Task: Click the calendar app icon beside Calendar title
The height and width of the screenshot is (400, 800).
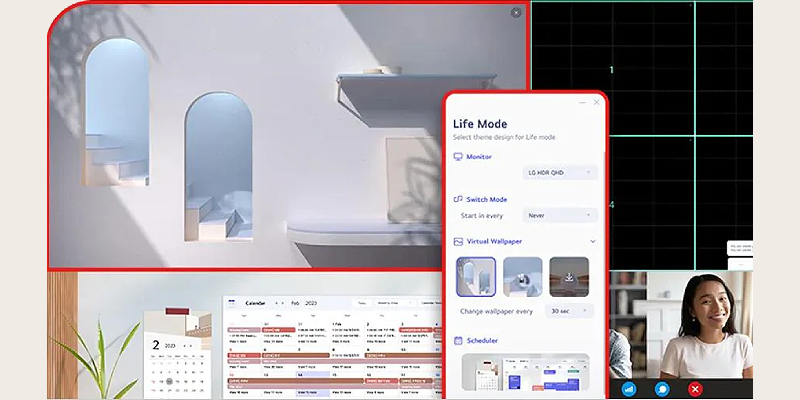Action: tap(231, 302)
